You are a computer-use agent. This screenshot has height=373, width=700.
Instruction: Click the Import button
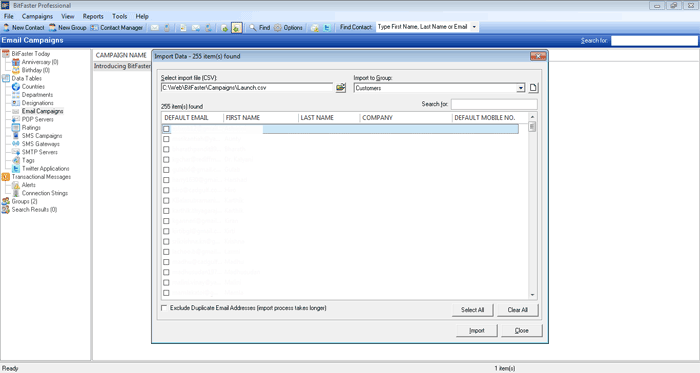click(x=477, y=331)
